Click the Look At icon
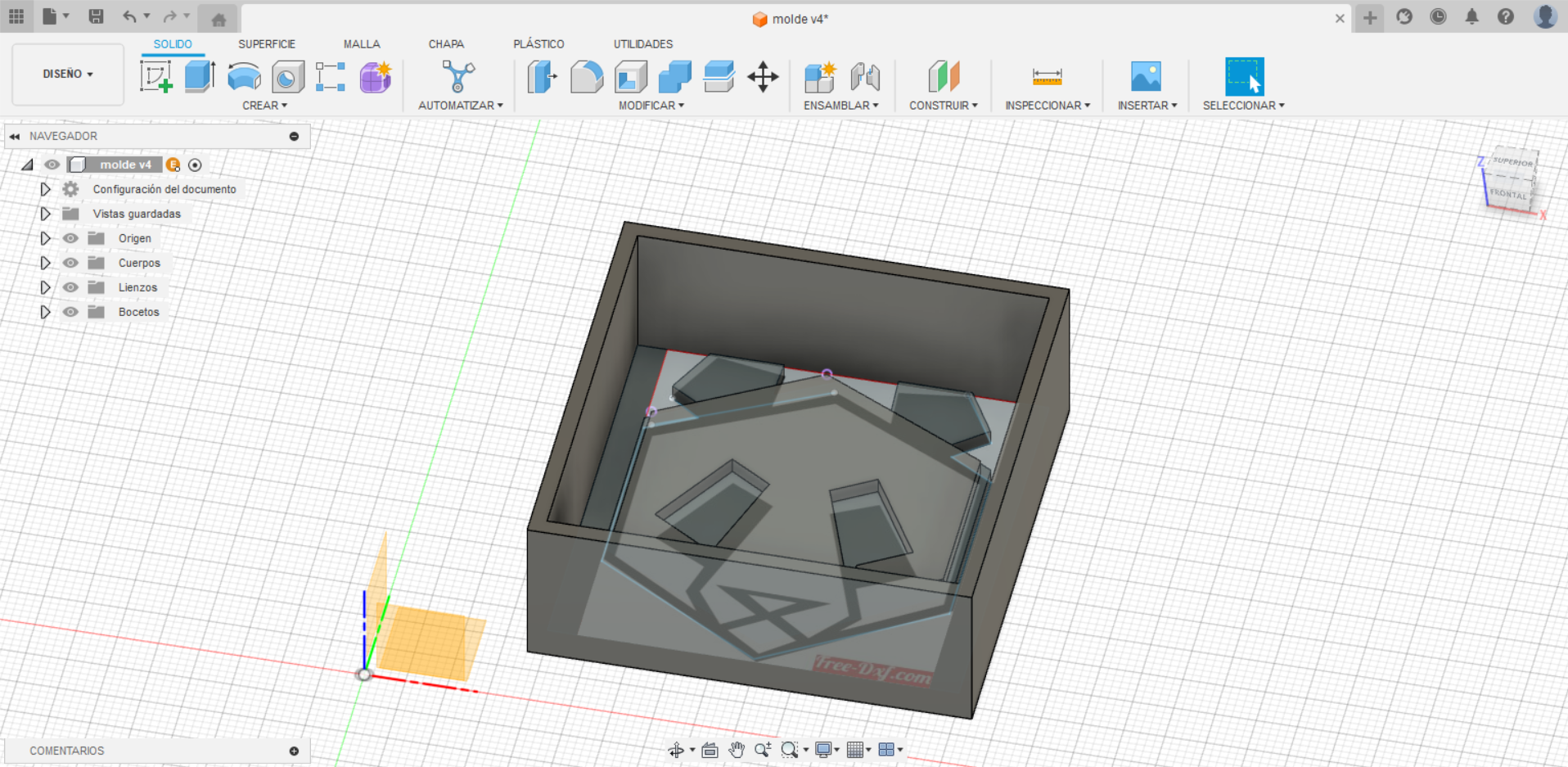 (x=710, y=750)
